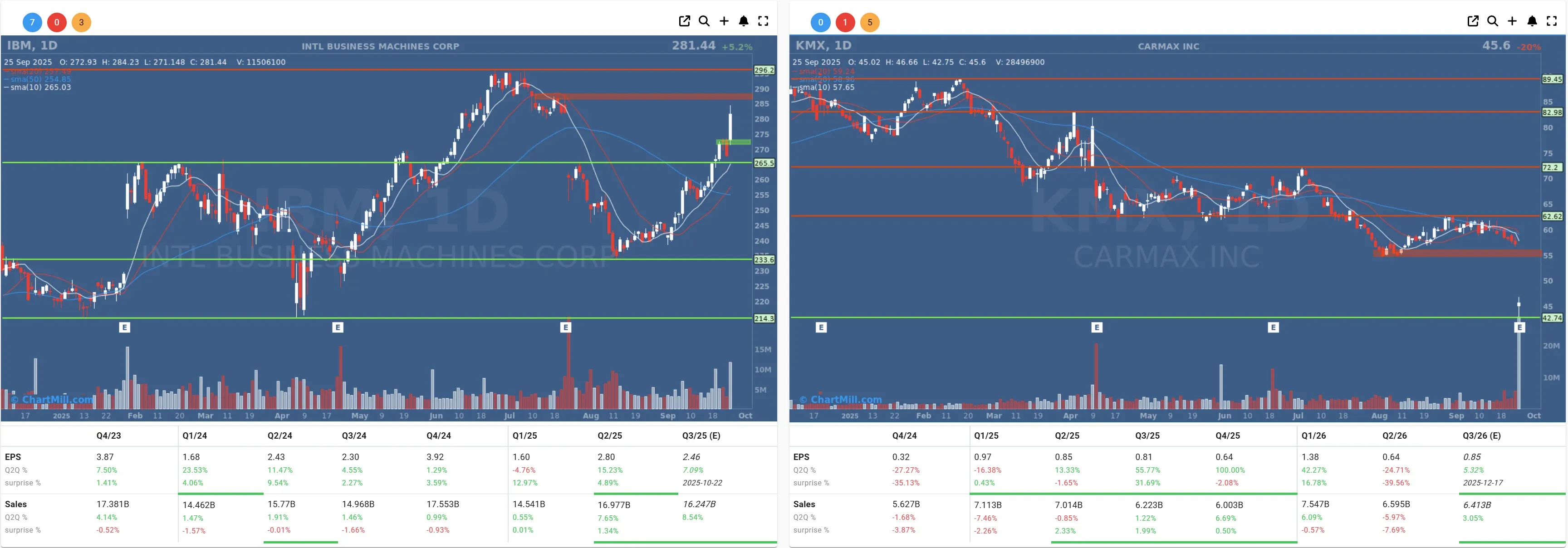Image resolution: width=1568 pixels, height=548 pixels.
Task: Click KMX earnings marker near April
Action: tap(1097, 328)
